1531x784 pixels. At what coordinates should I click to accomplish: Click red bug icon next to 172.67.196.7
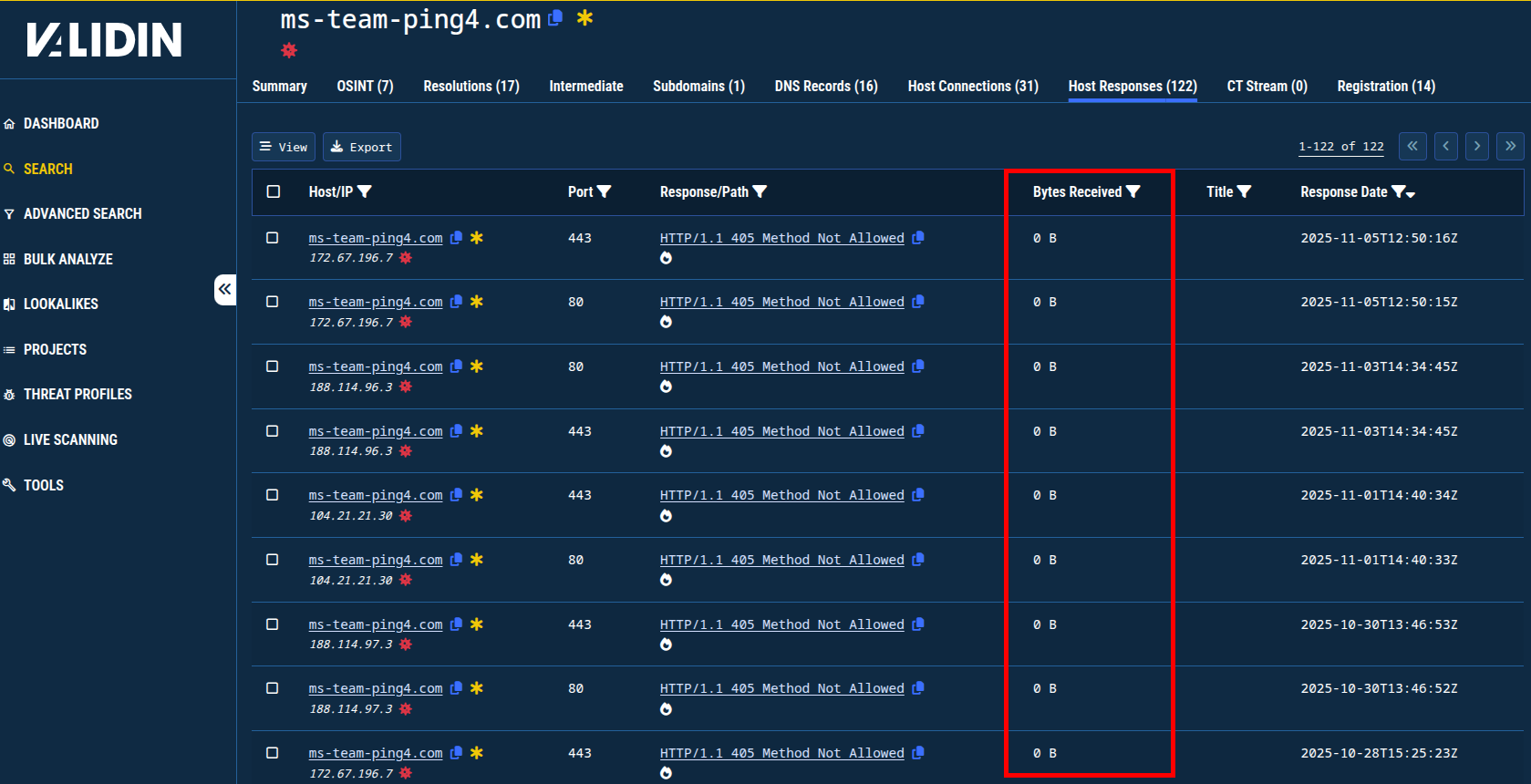(x=406, y=258)
